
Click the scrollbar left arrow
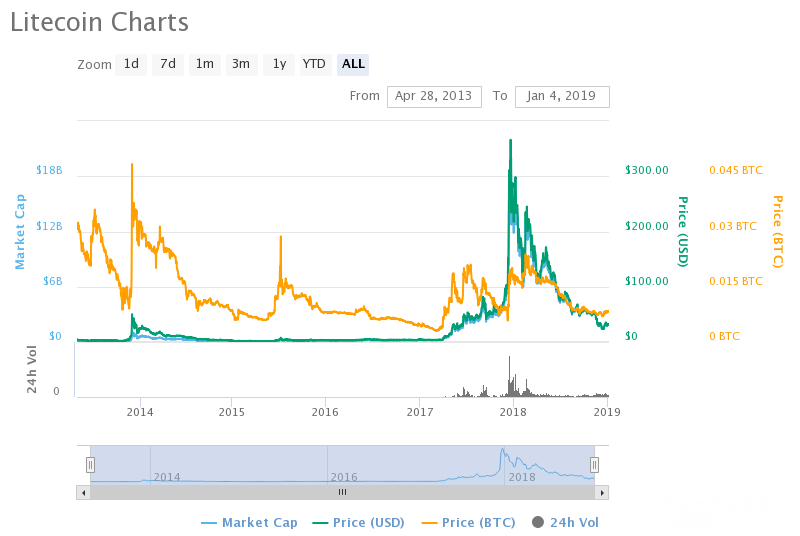tap(83, 492)
